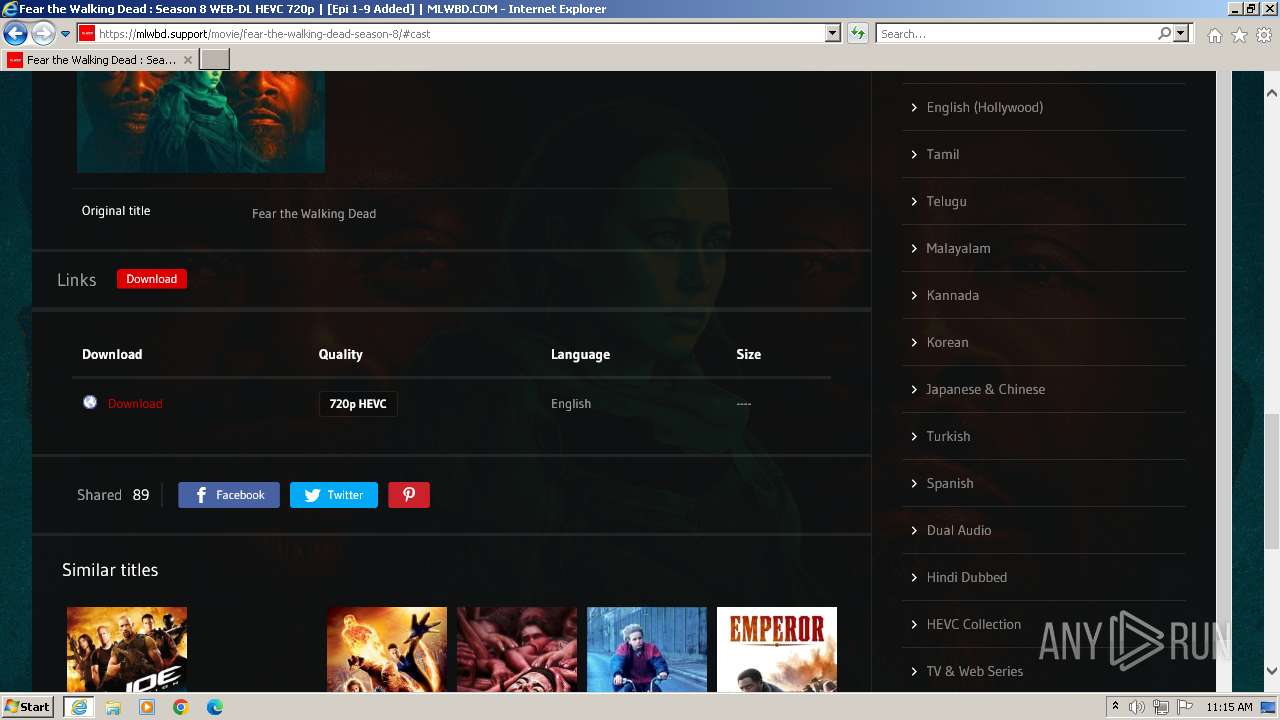Click the Home icon in IE
This screenshot has height=720, width=1280.
1214,35
